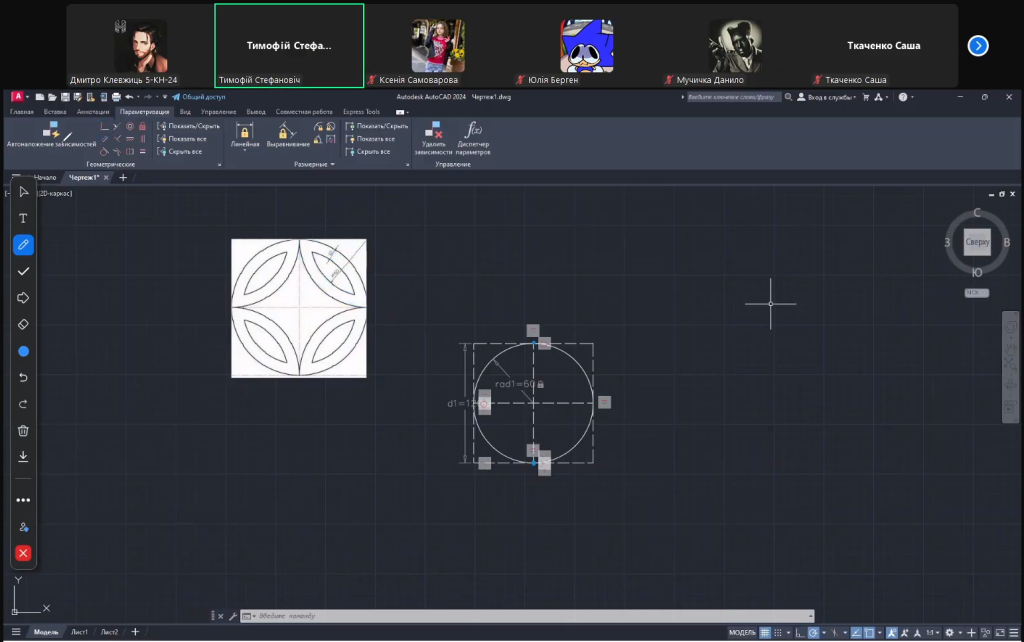Click the Auto-constrain (Автоналожение зависимостей) icon

[x=51, y=131]
